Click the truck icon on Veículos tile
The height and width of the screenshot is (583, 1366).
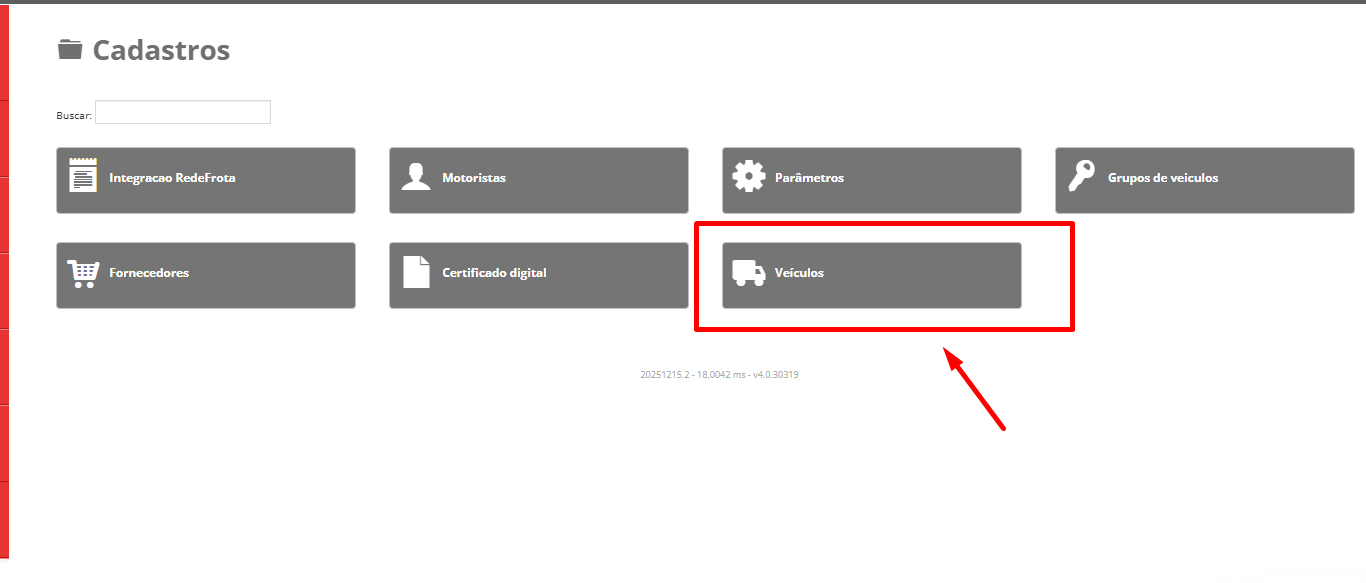748,273
